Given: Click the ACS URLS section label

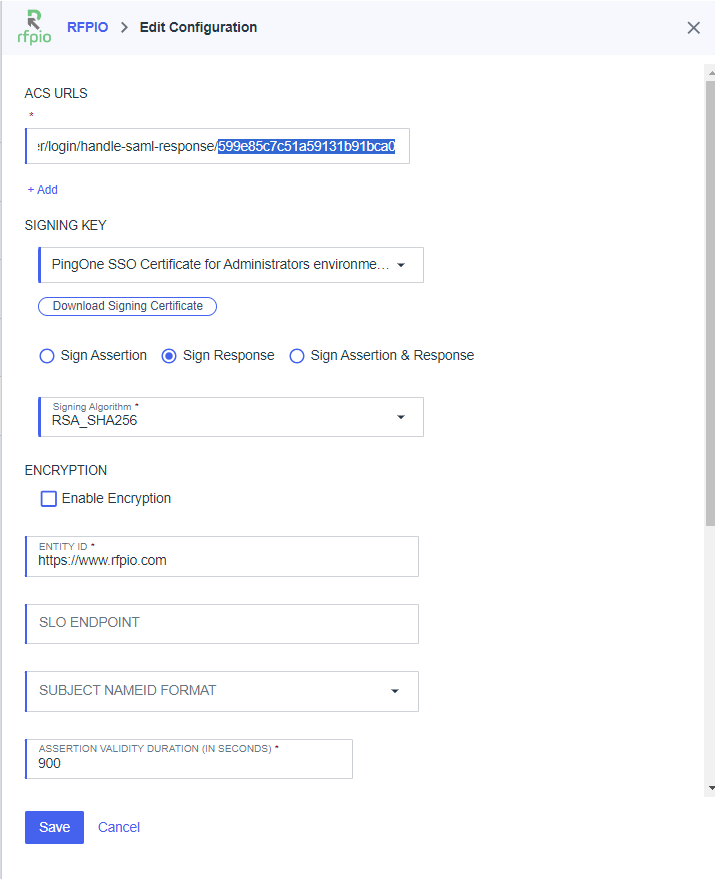Looking at the screenshot, I should coord(56,94).
